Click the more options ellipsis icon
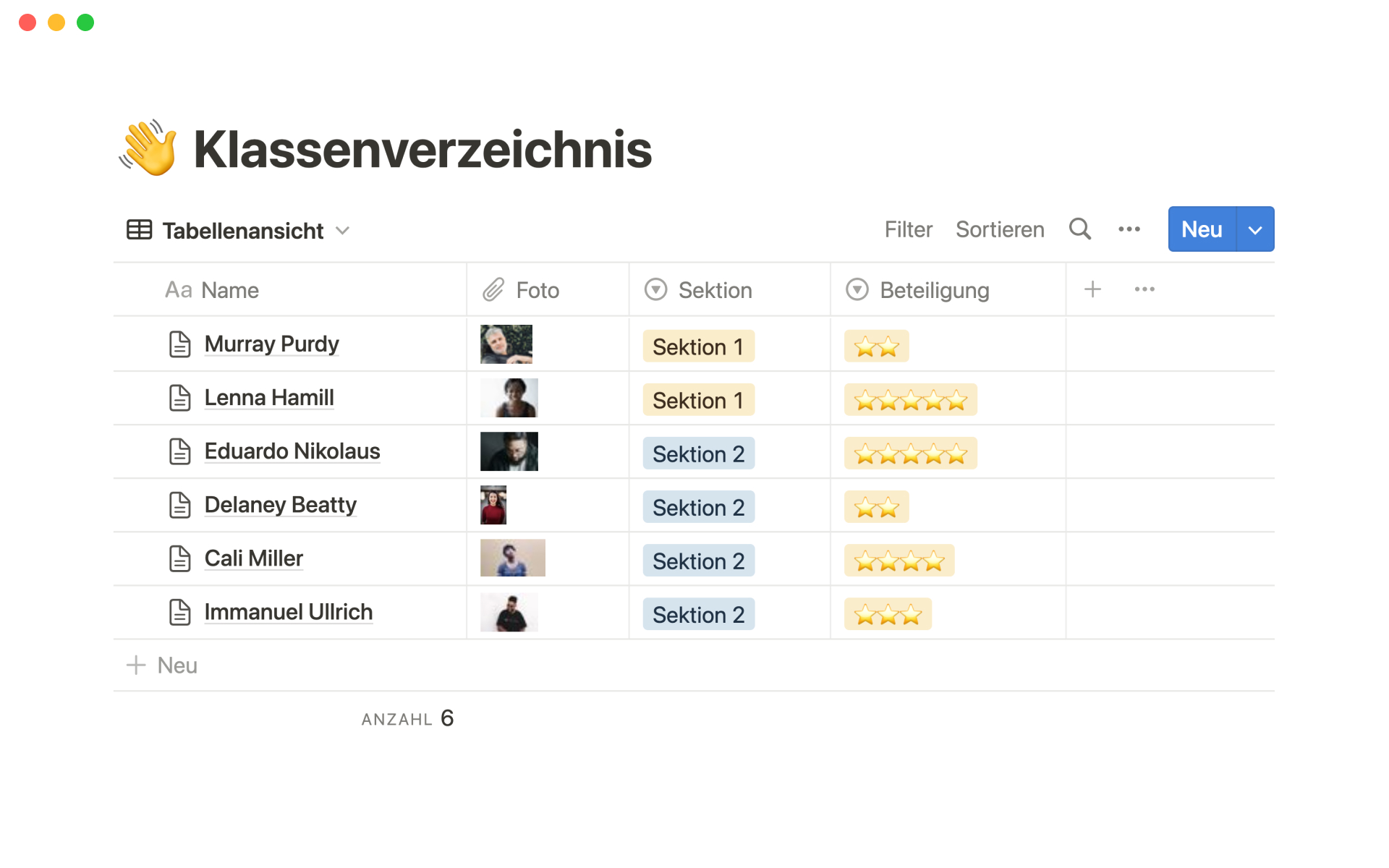 point(1131,229)
